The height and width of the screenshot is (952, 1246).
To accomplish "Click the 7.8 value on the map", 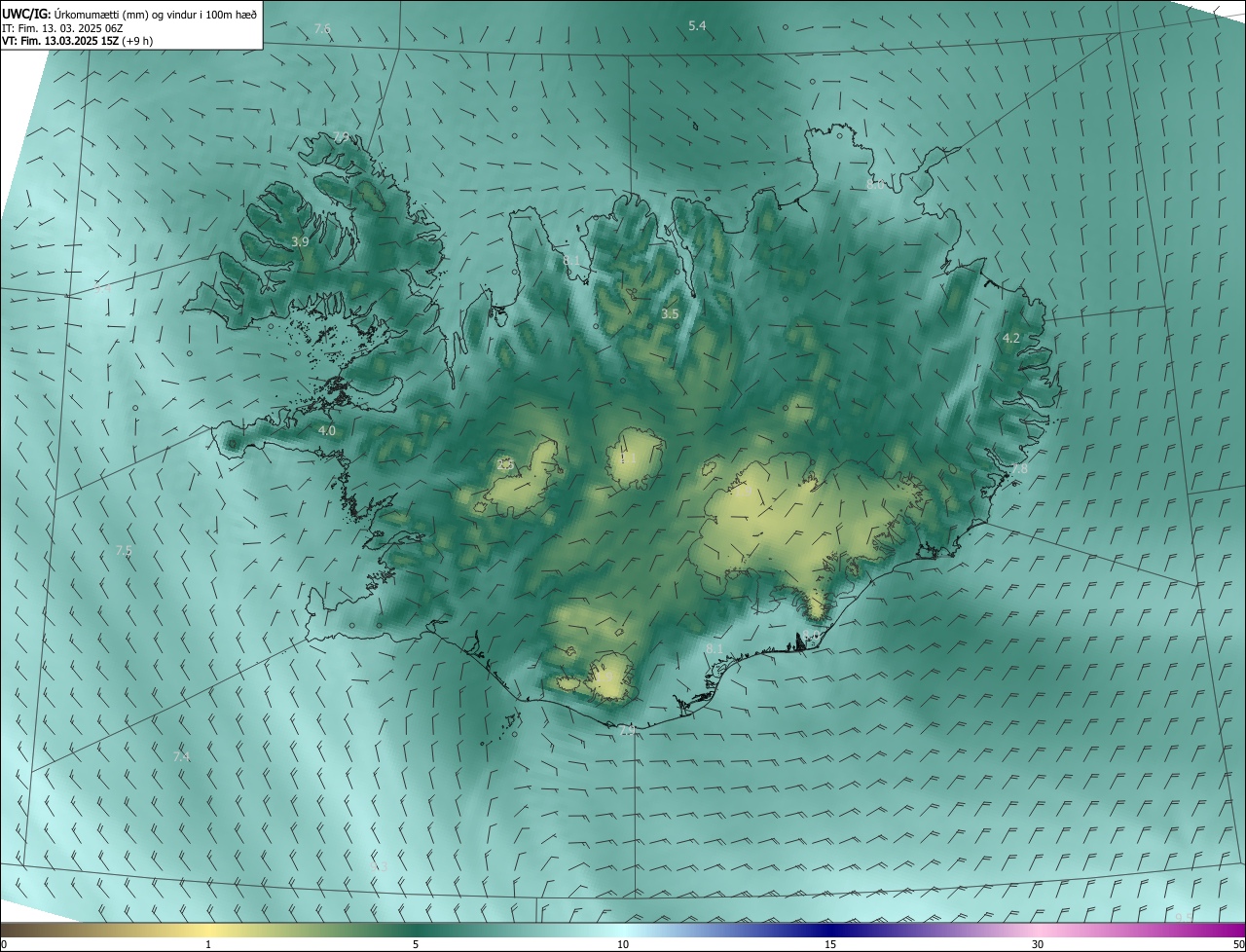I will (1019, 469).
